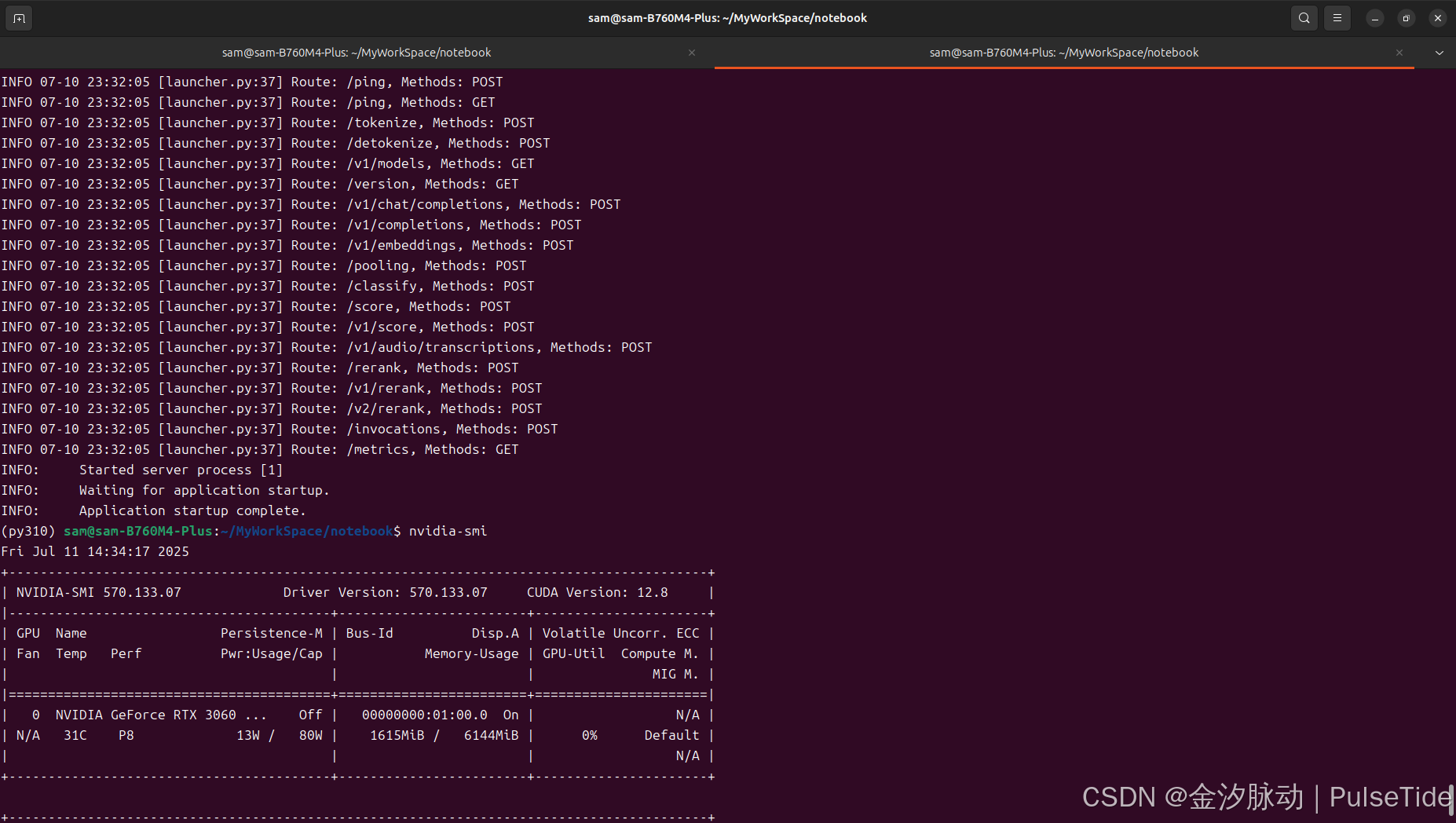Click the GPU-Util '0%' value
The height and width of the screenshot is (823, 1456).
coord(590,735)
